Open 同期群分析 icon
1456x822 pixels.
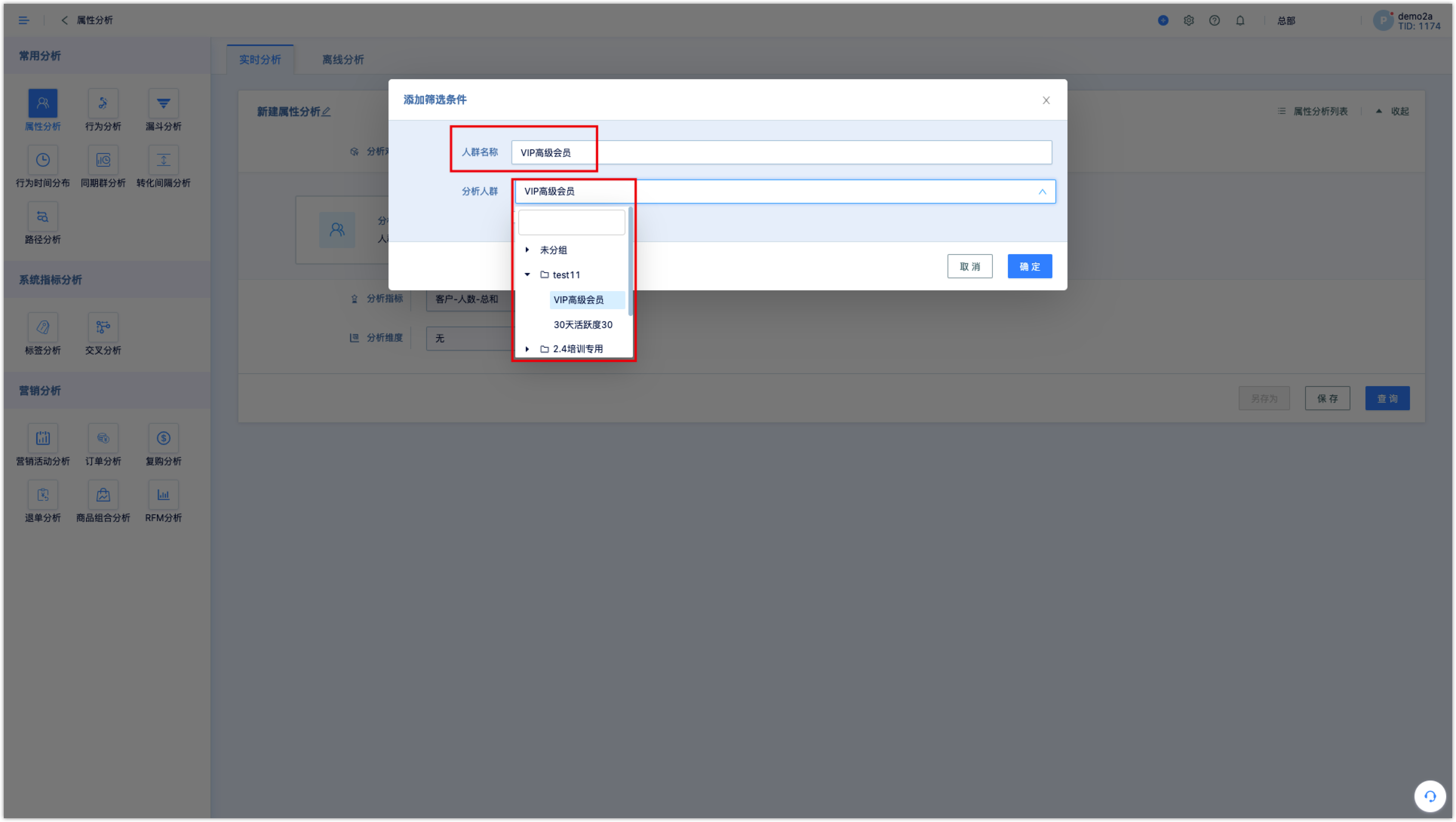[x=103, y=160]
